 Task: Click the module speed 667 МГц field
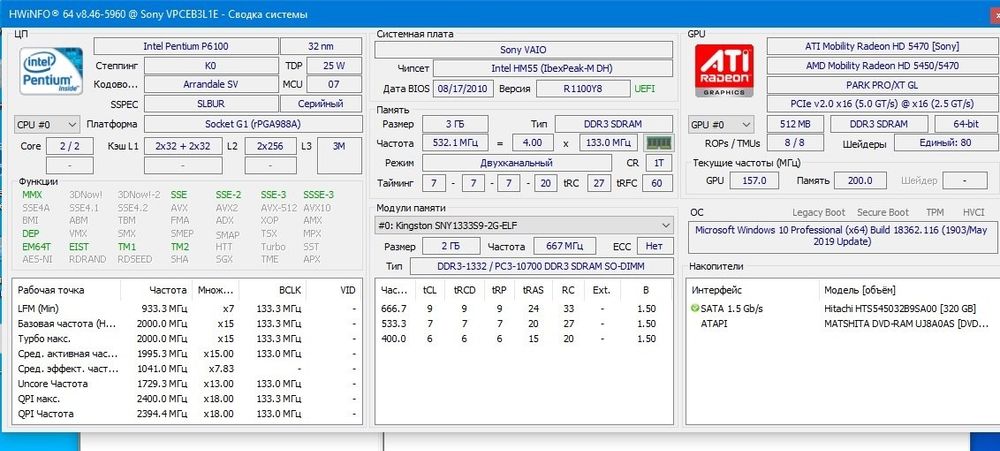pos(562,246)
